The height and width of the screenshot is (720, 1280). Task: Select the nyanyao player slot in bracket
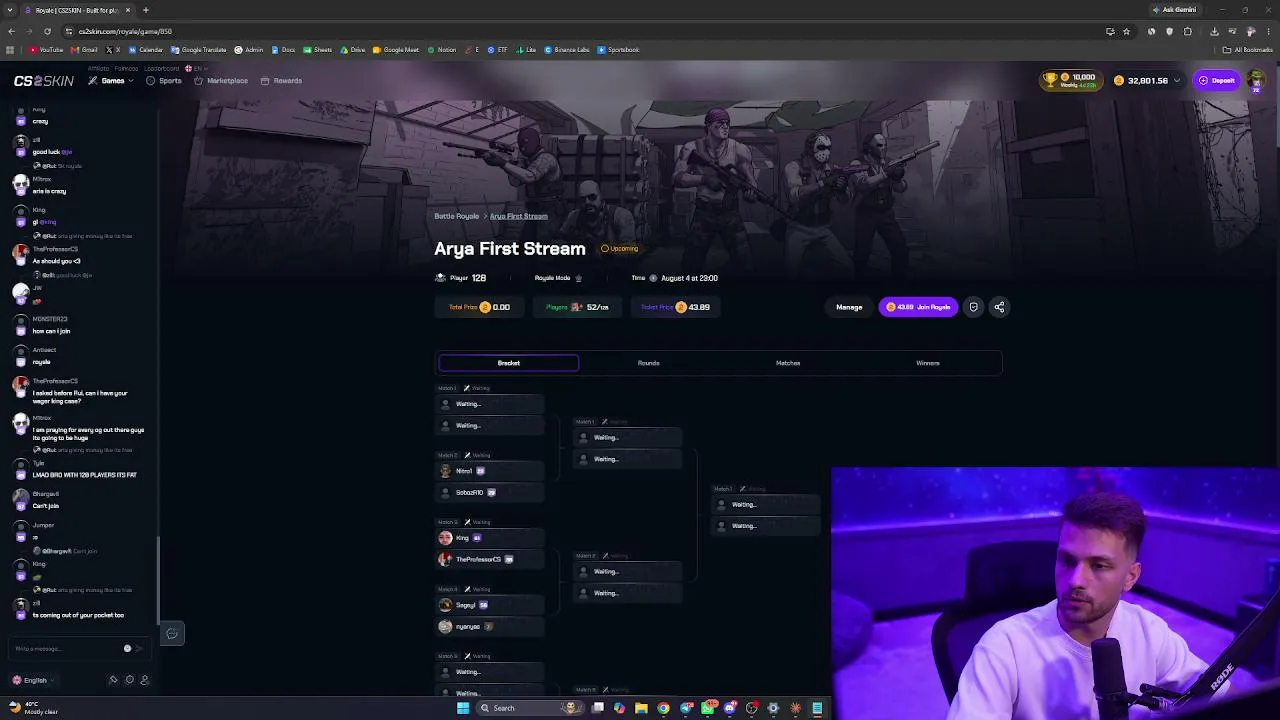490,627
